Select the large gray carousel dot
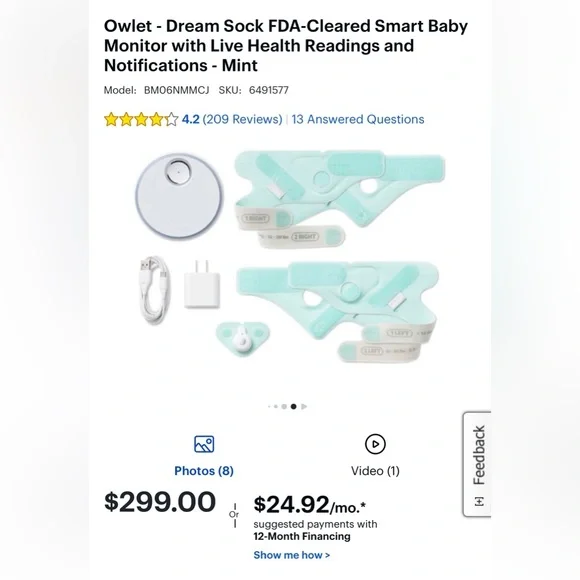The height and width of the screenshot is (580, 580). pos(284,407)
